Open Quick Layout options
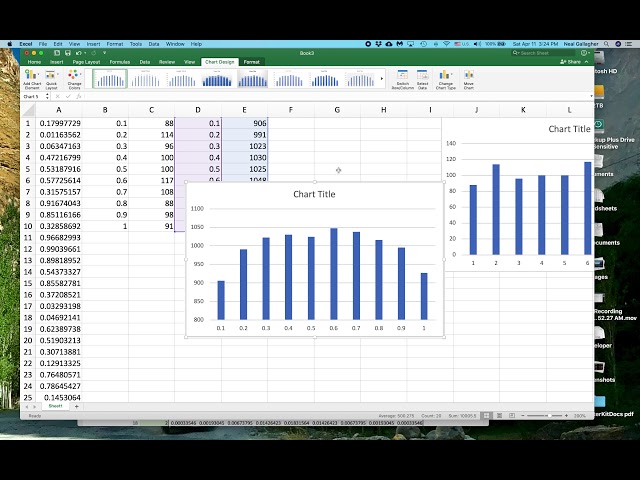The height and width of the screenshot is (480, 640). (x=51, y=79)
